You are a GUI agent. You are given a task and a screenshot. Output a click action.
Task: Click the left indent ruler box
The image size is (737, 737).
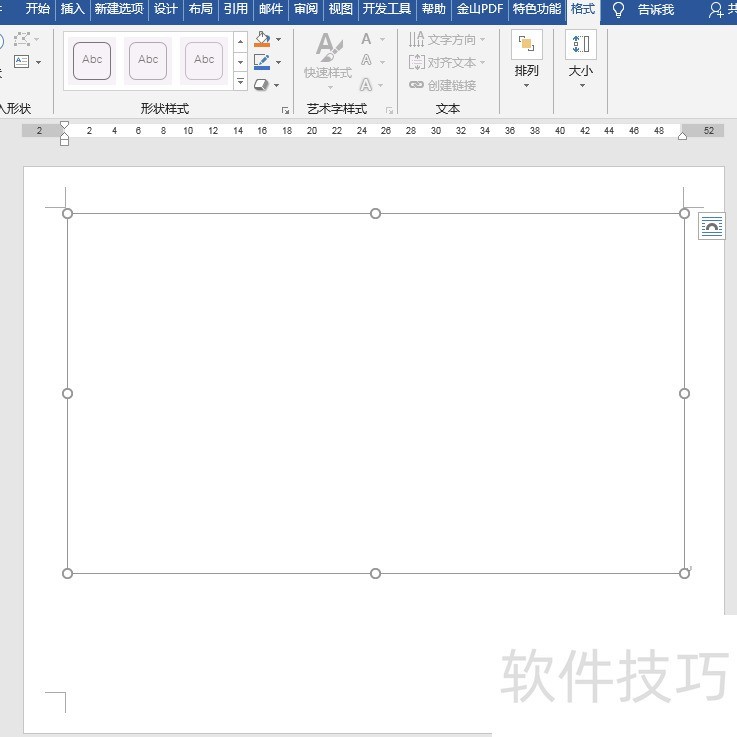click(x=64, y=142)
